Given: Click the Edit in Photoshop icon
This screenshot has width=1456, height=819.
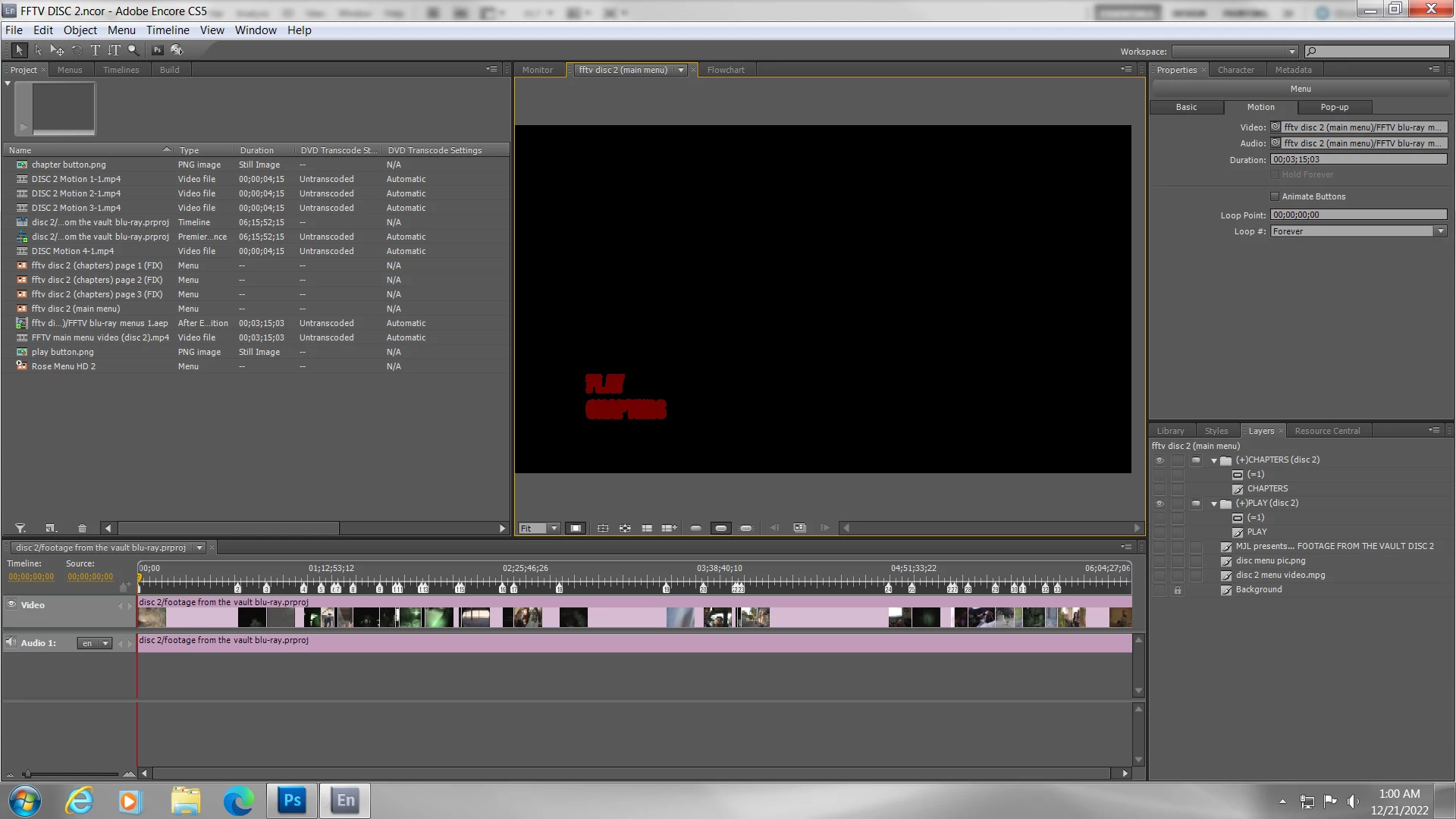Looking at the screenshot, I should pos(157,50).
